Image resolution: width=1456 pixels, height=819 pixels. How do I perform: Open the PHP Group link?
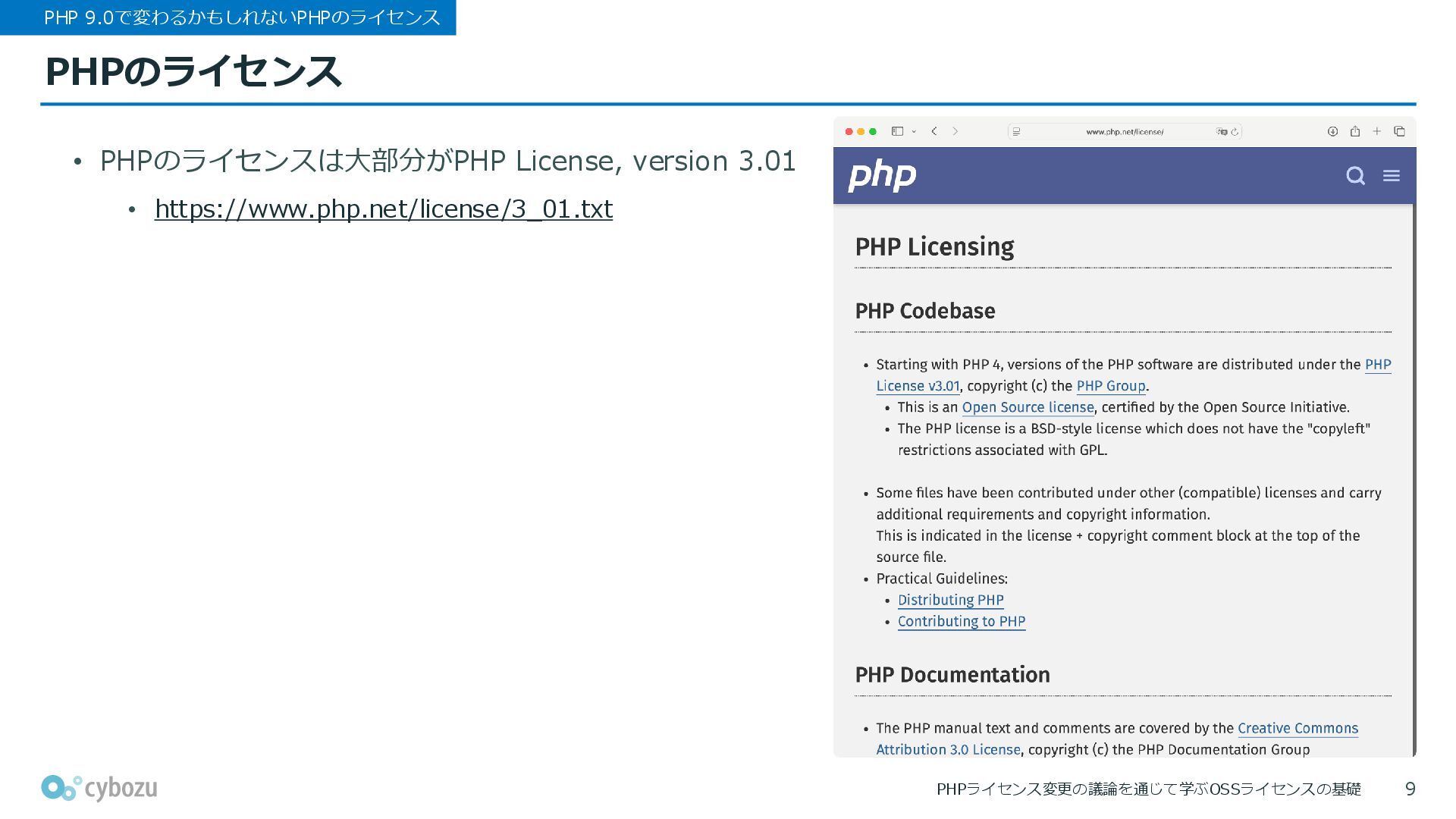coord(1110,386)
